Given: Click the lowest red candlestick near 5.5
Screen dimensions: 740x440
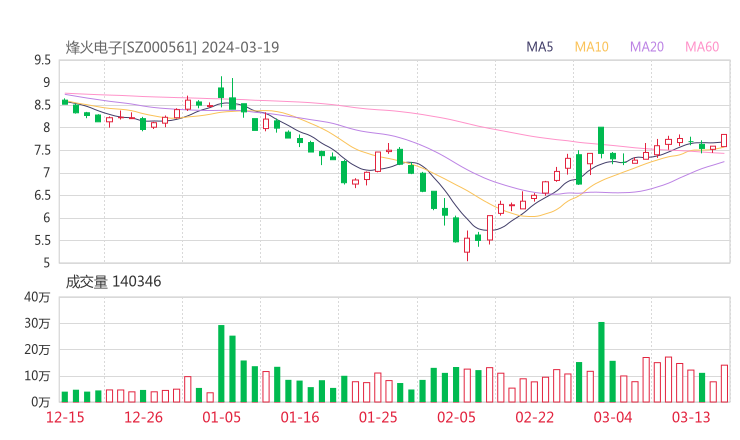Looking at the screenshot, I should tap(467, 245).
